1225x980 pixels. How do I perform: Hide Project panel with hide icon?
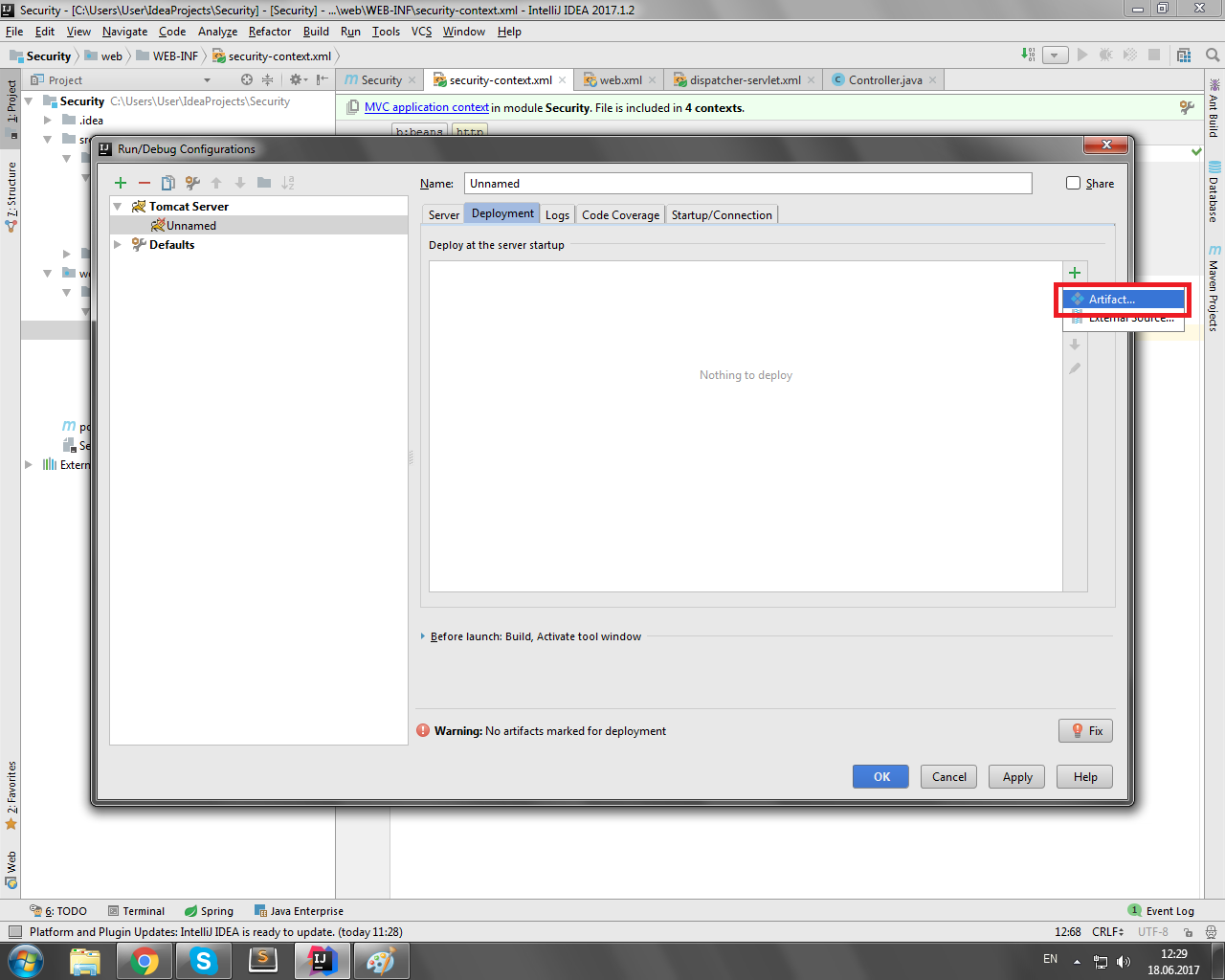coord(323,80)
